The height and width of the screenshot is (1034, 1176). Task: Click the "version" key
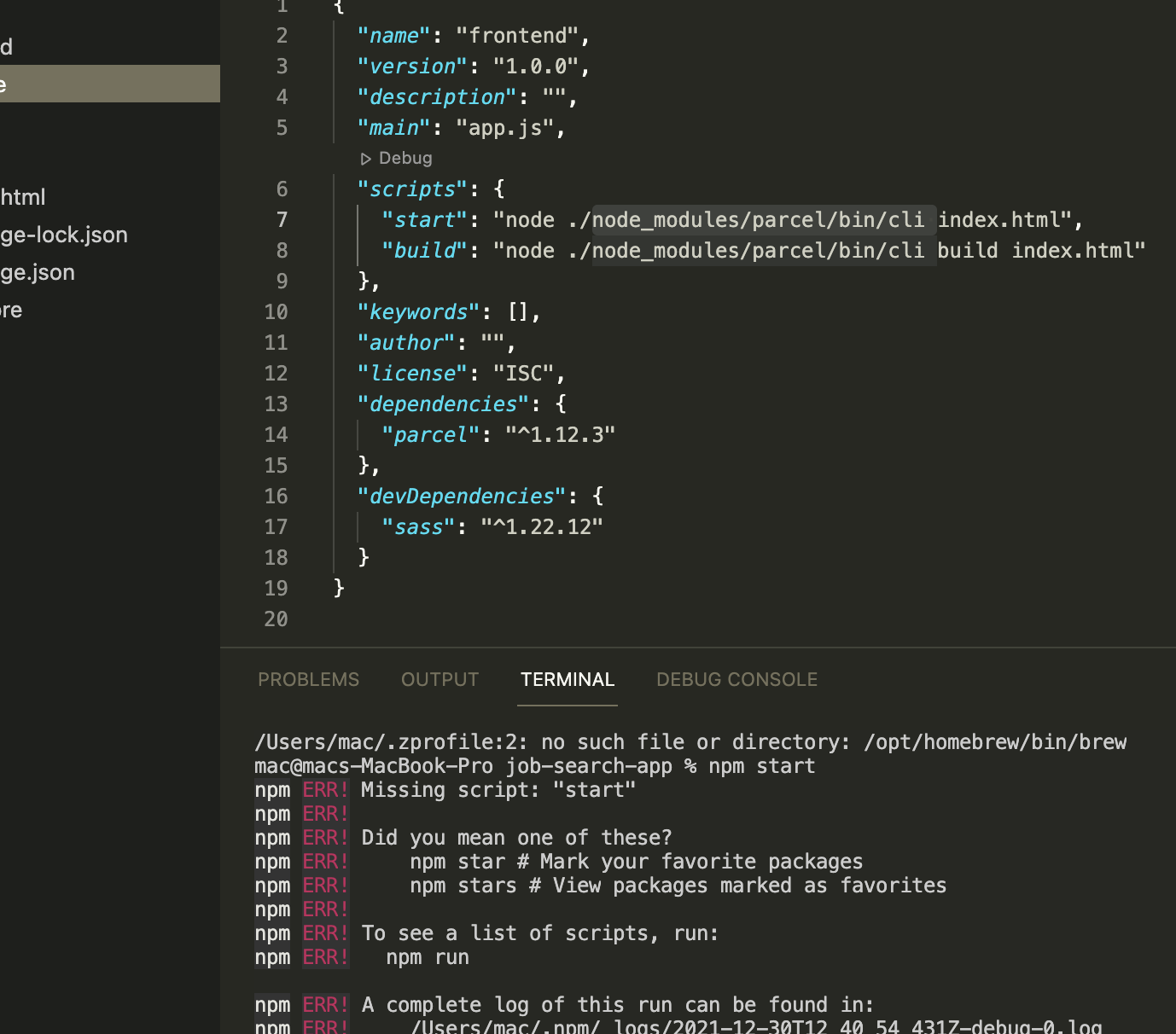coord(413,67)
